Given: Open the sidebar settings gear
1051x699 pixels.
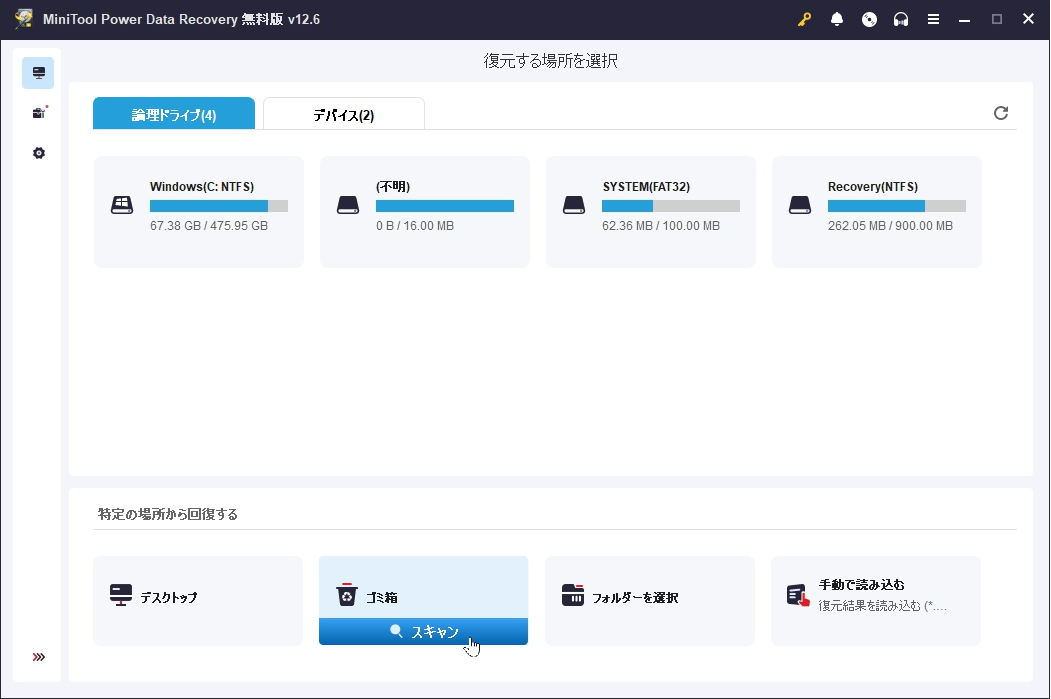Looking at the screenshot, I should click(x=39, y=153).
